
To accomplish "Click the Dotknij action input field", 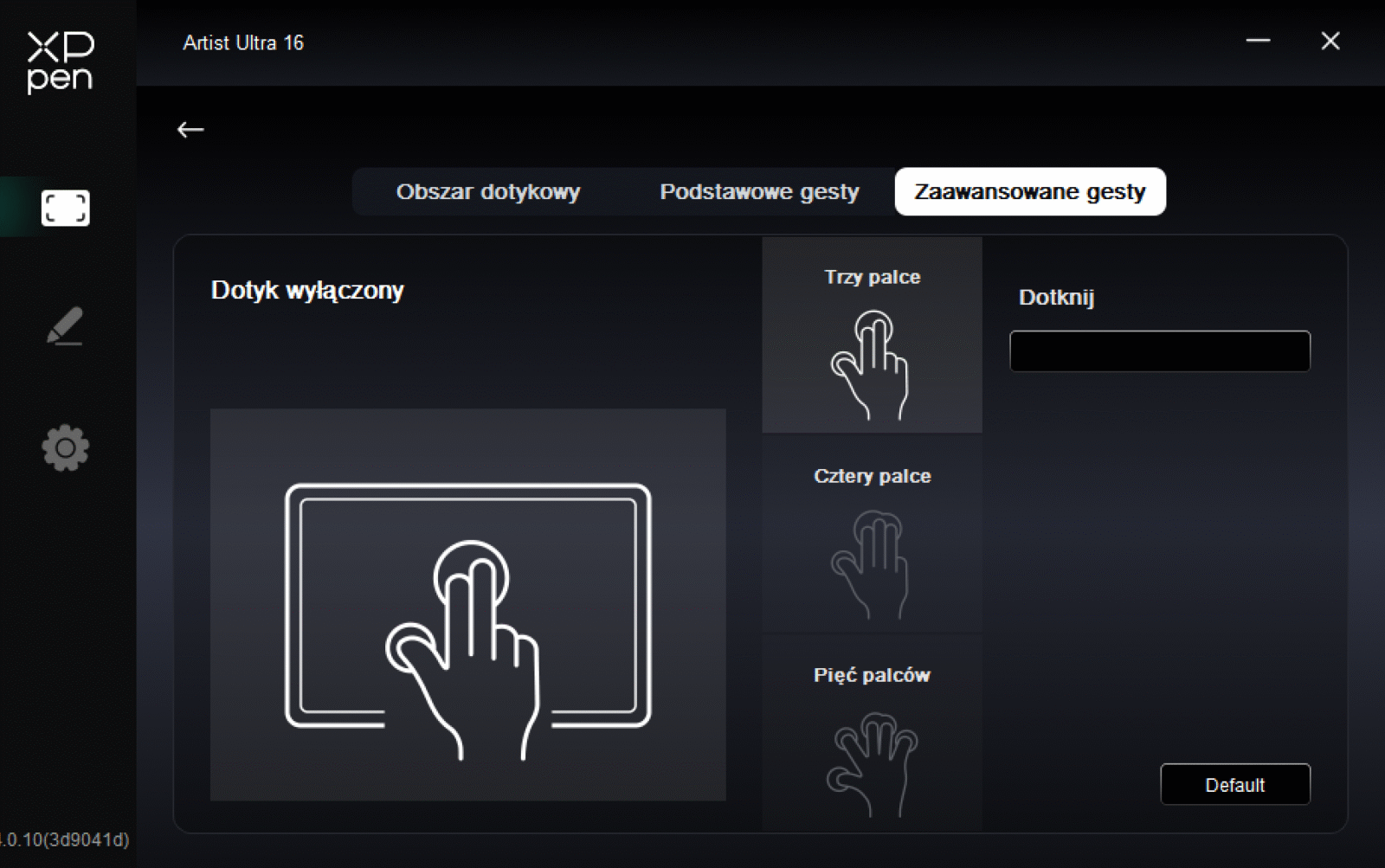I will (x=1159, y=351).
